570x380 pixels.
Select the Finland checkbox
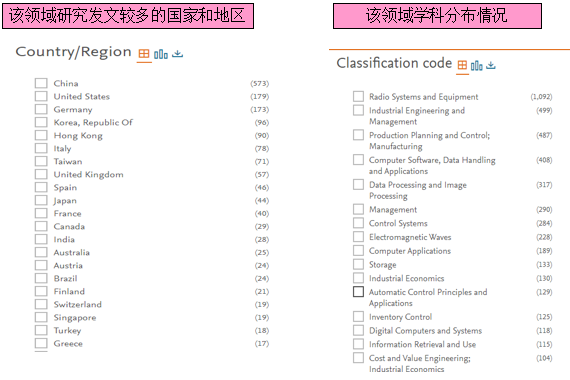pos(41,291)
